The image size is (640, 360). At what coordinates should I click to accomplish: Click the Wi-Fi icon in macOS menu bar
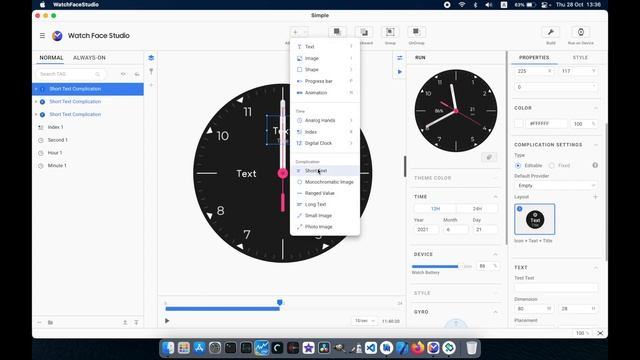(462, 5)
